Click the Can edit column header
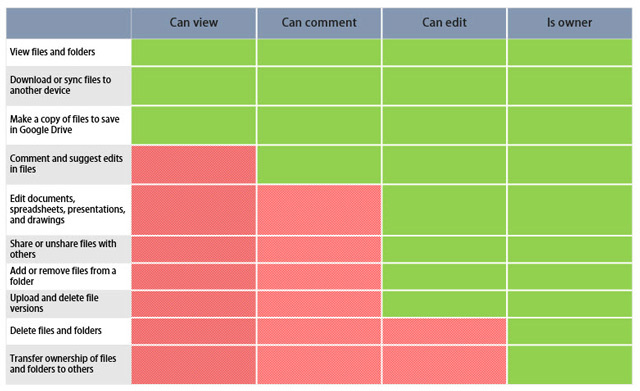Viewport: 640px width, 391px height. tap(444, 23)
